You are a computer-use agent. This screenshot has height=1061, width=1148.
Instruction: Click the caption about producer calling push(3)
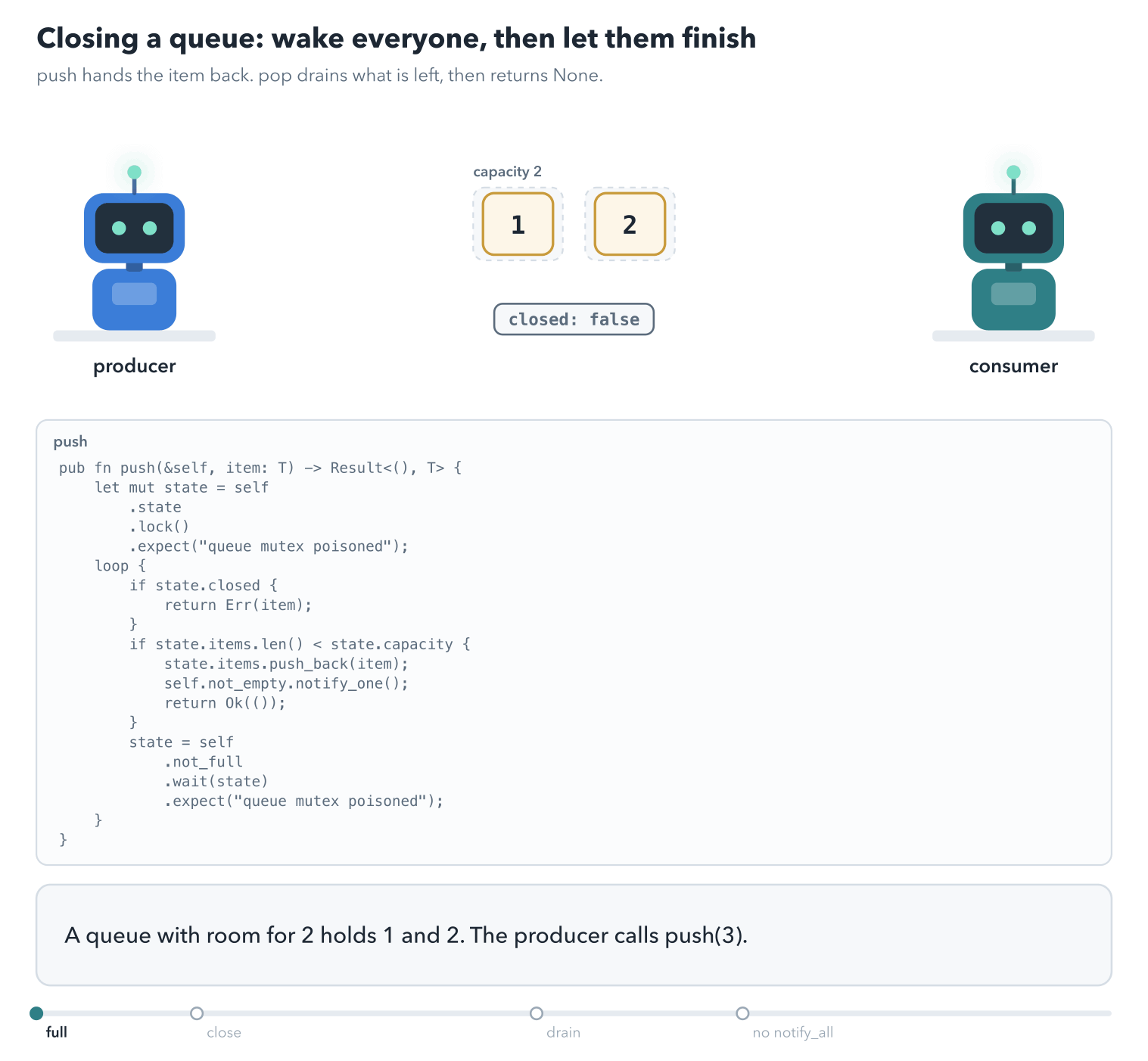(406, 935)
